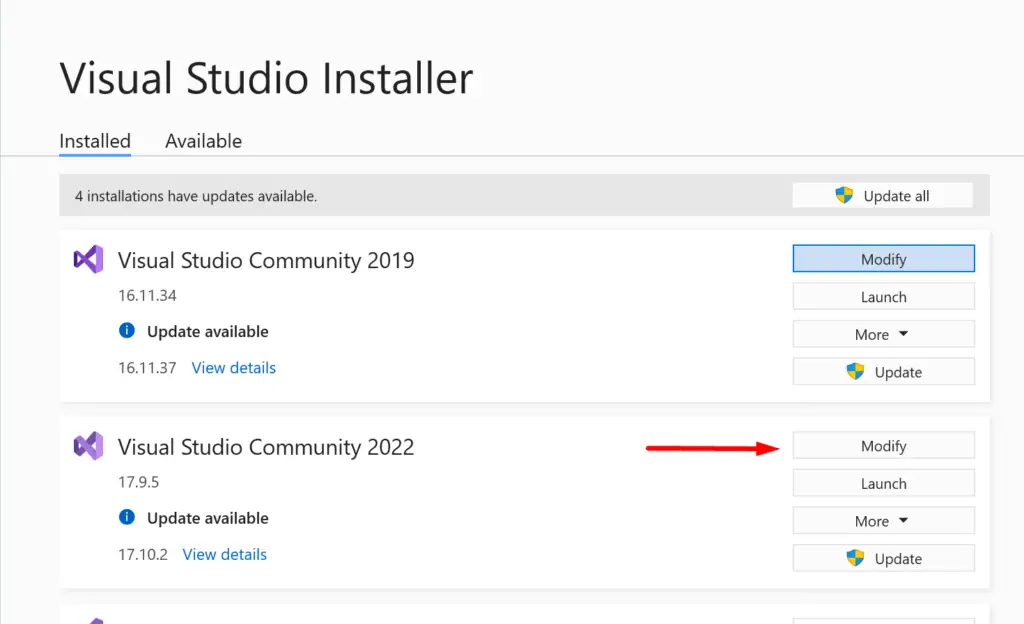Select the Installed tab
Viewport: 1024px width, 624px height.
pos(94,141)
